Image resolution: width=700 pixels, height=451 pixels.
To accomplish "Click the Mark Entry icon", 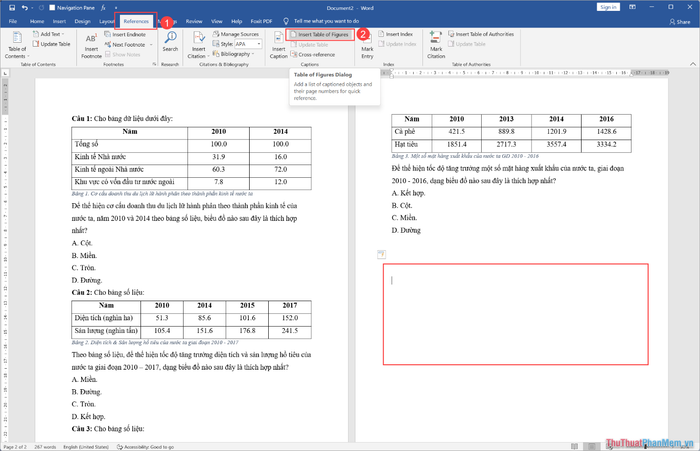I will [x=367, y=42].
